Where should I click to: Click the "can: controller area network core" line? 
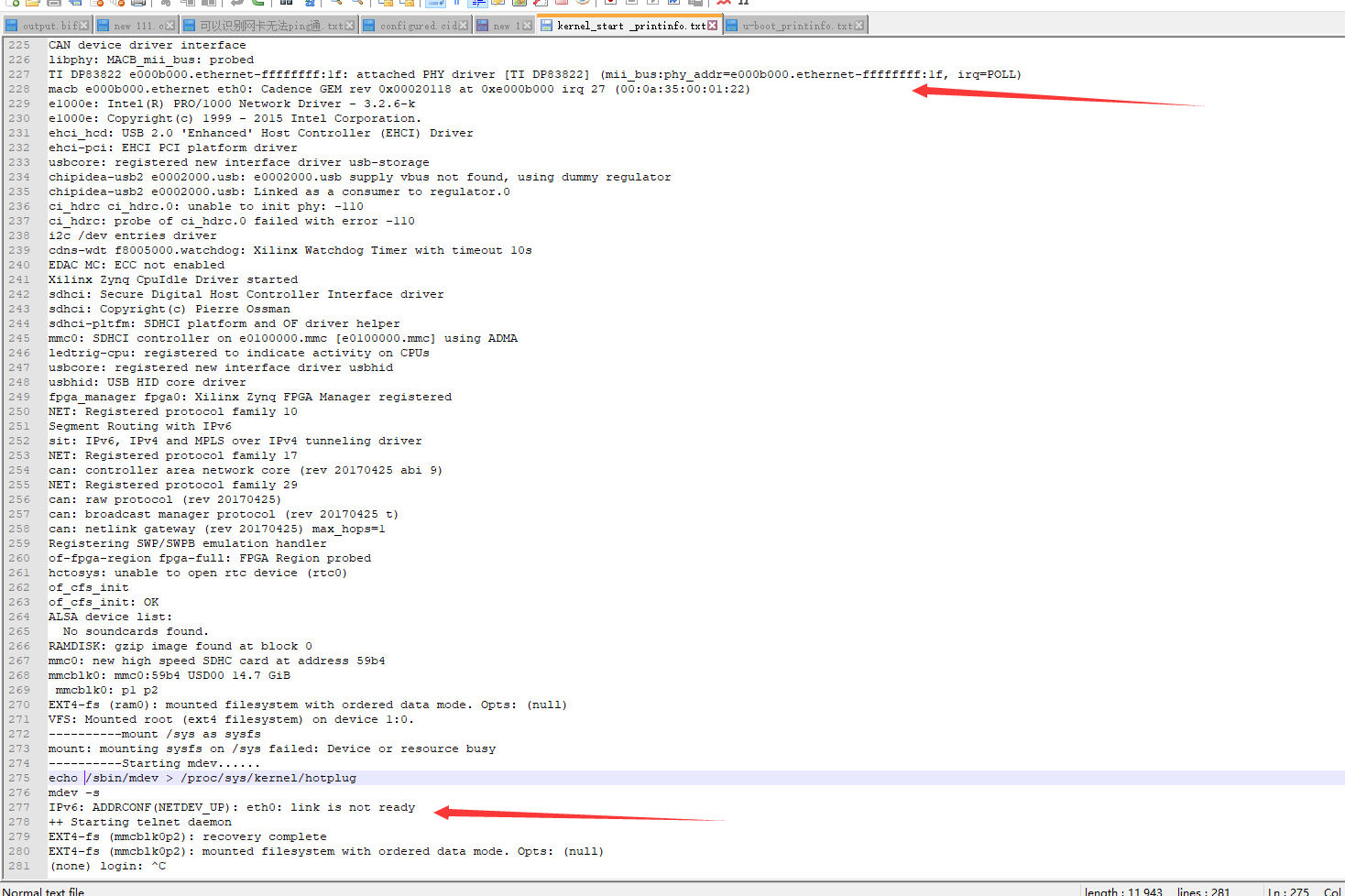tap(246, 470)
